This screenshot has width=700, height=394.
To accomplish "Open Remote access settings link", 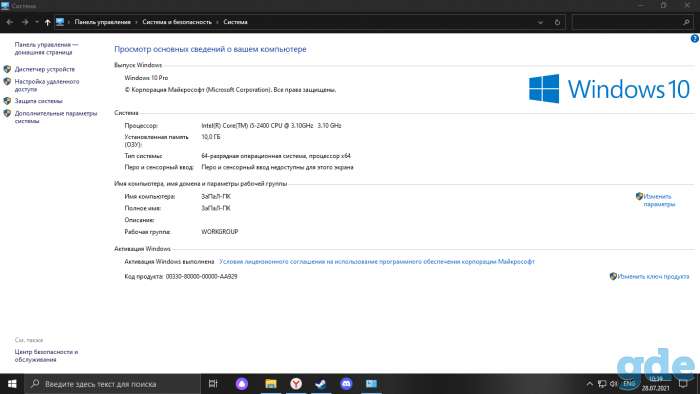I will click(47, 85).
